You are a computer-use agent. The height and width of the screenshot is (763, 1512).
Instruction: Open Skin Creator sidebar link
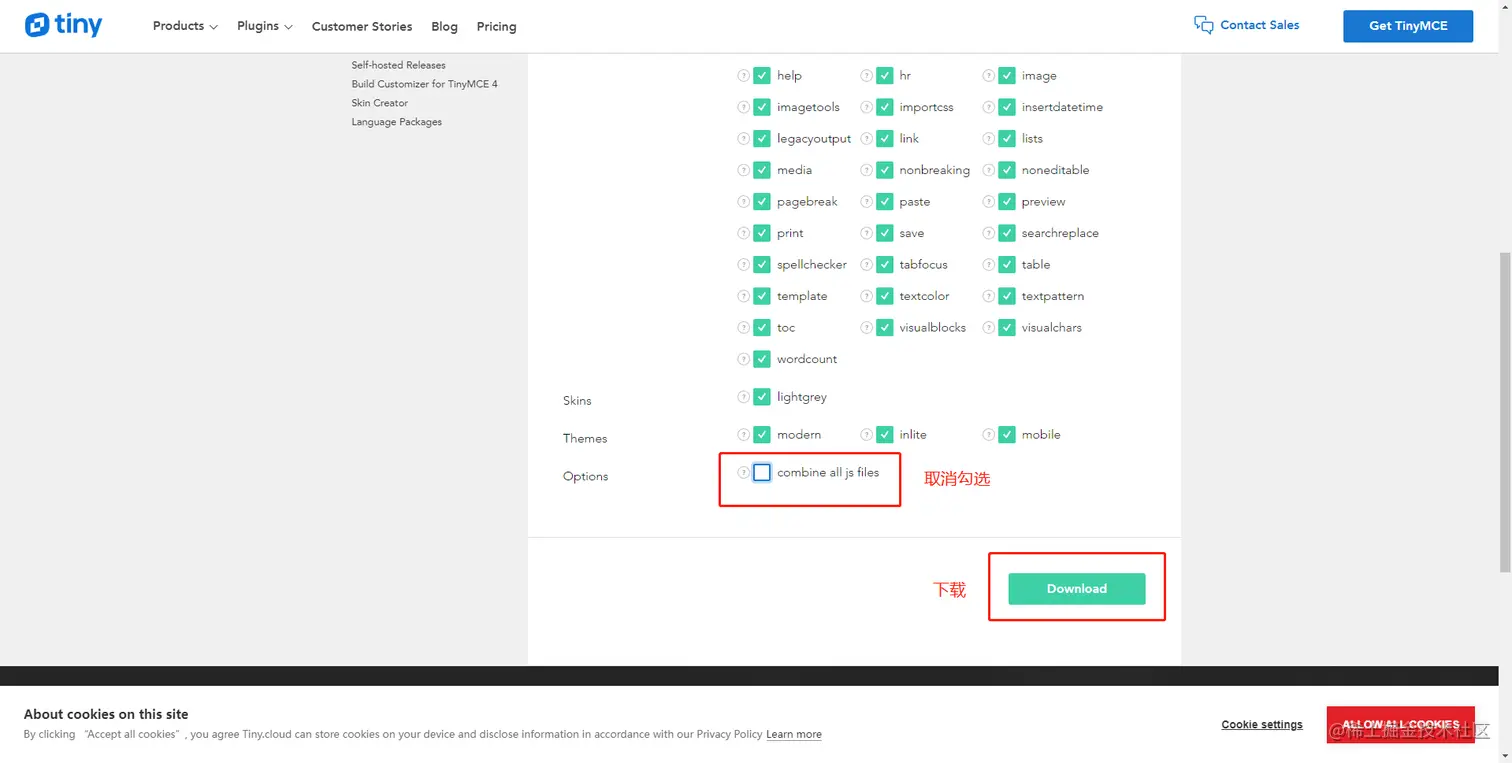point(379,103)
